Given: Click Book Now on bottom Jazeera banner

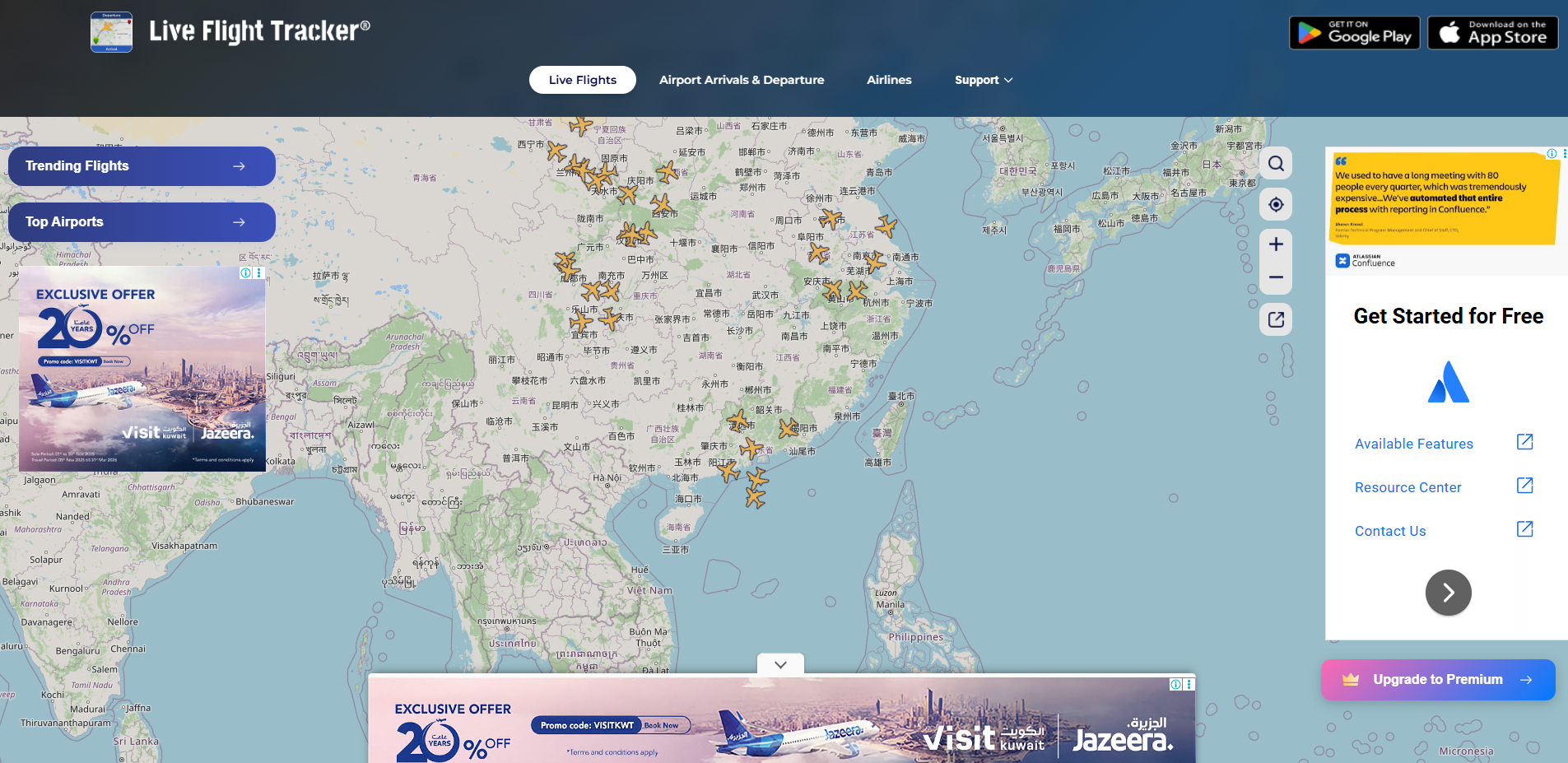Looking at the screenshot, I should (661, 725).
